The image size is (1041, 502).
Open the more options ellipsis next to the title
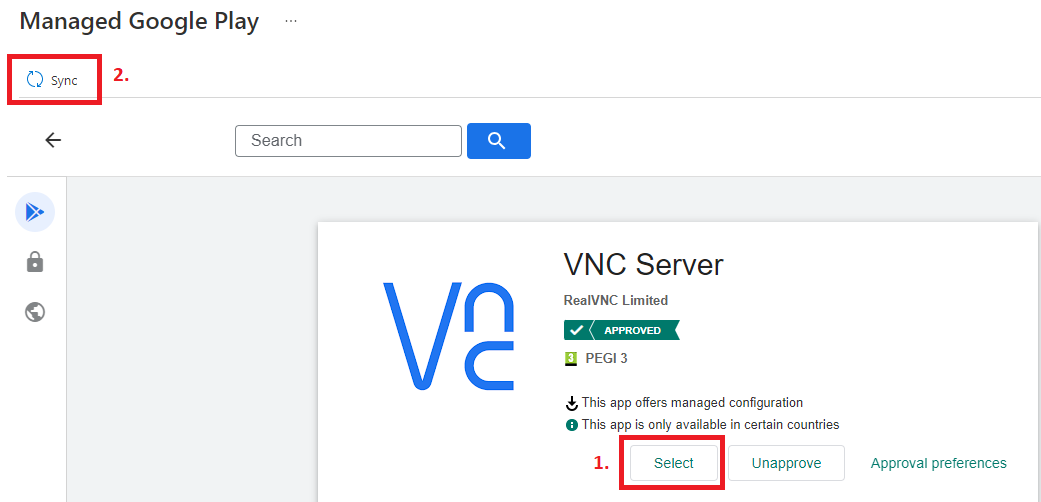click(291, 21)
